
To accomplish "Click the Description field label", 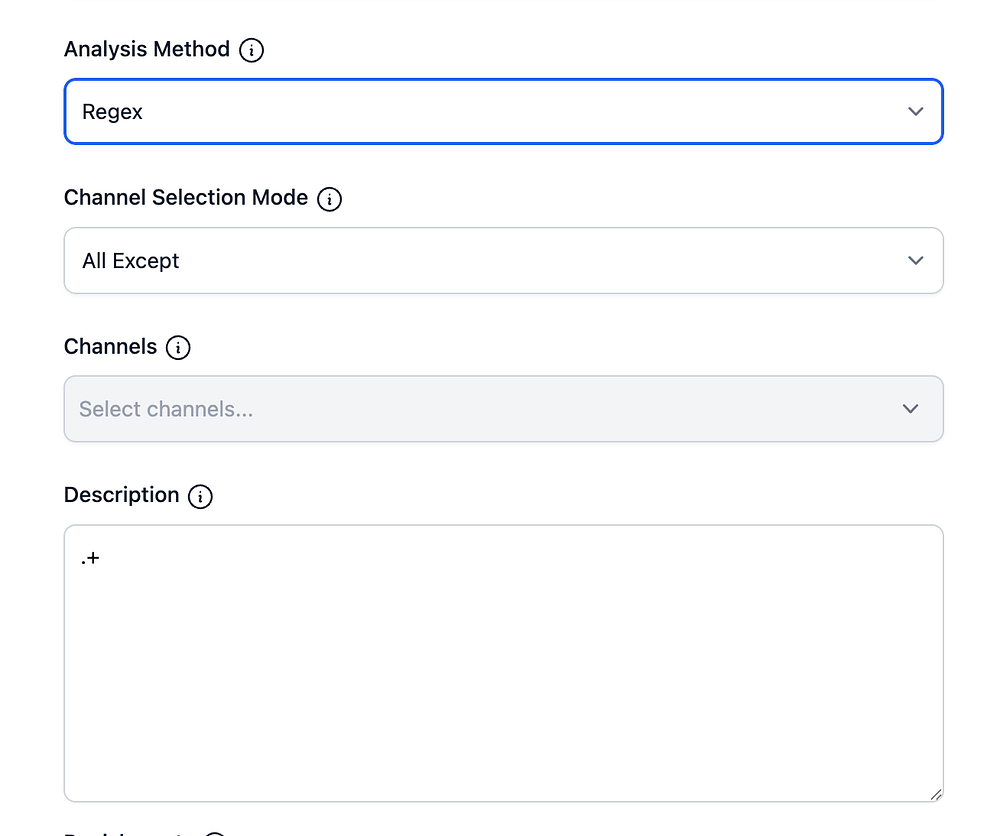I will pyautogui.click(x=121, y=495).
